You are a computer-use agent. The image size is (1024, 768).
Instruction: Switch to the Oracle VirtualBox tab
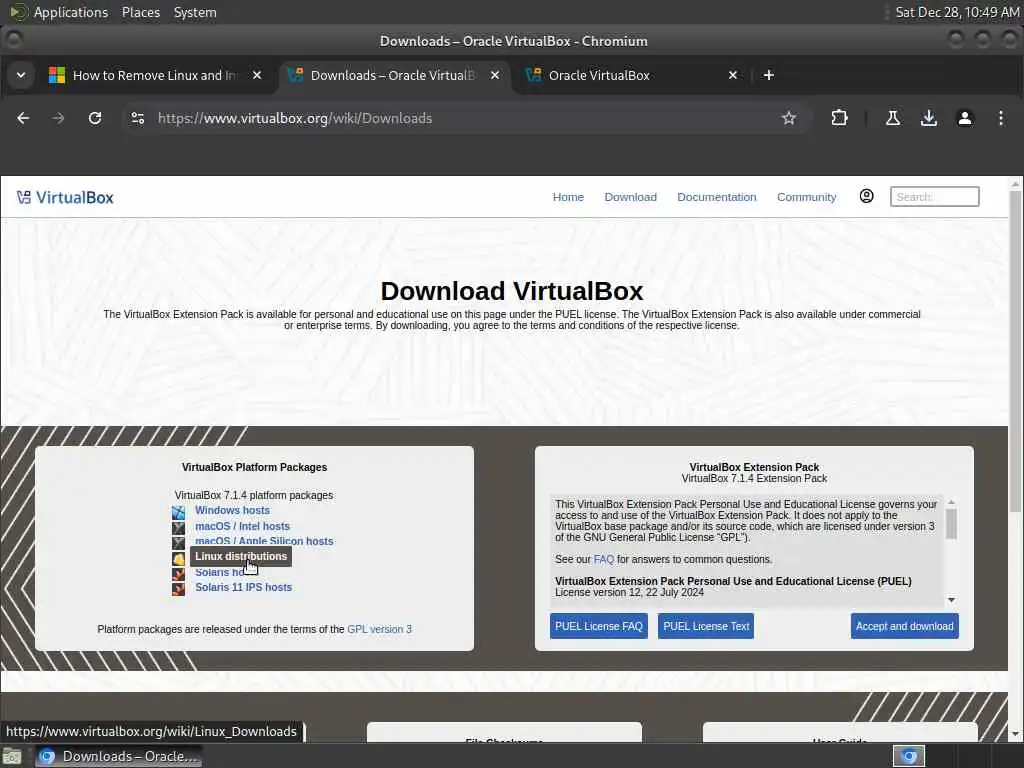click(630, 75)
